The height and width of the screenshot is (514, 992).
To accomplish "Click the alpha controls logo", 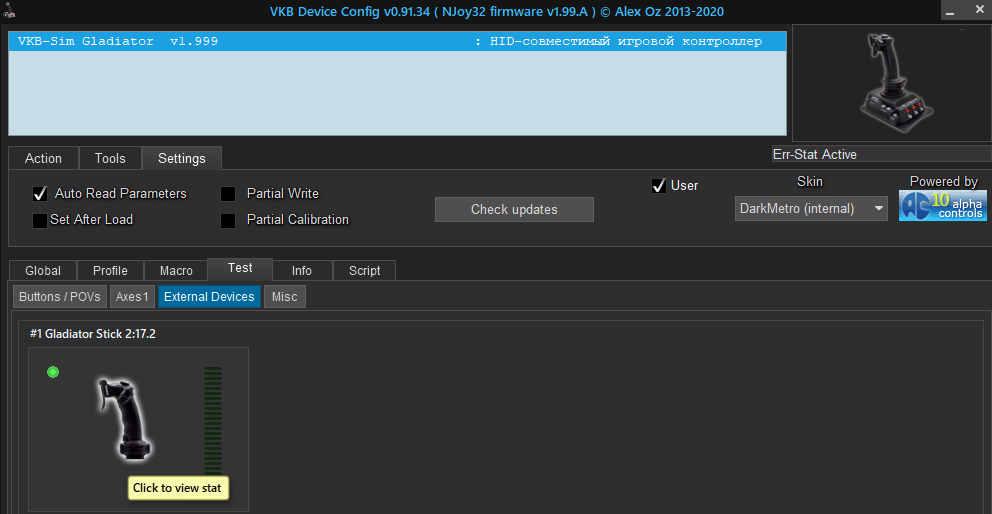I will 943,205.
